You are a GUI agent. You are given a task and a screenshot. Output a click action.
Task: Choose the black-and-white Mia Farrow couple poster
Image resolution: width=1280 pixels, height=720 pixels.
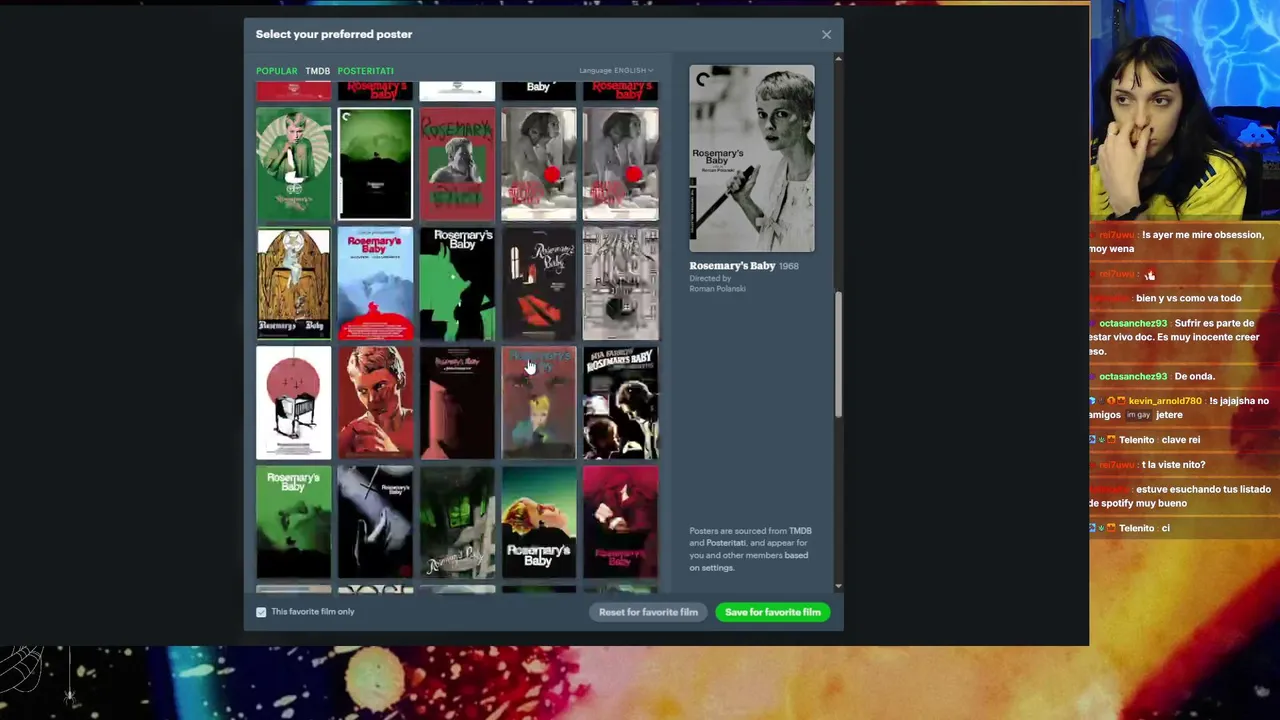click(621, 403)
